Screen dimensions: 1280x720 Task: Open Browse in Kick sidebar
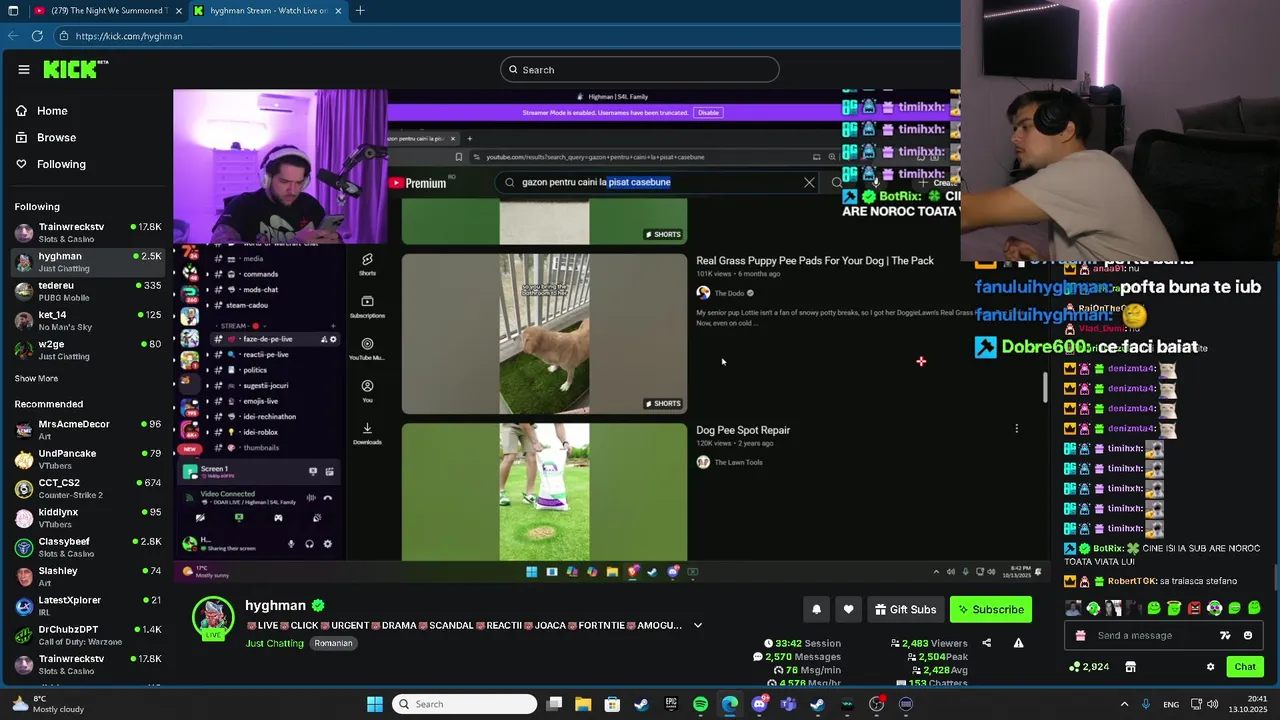click(x=56, y=138)
